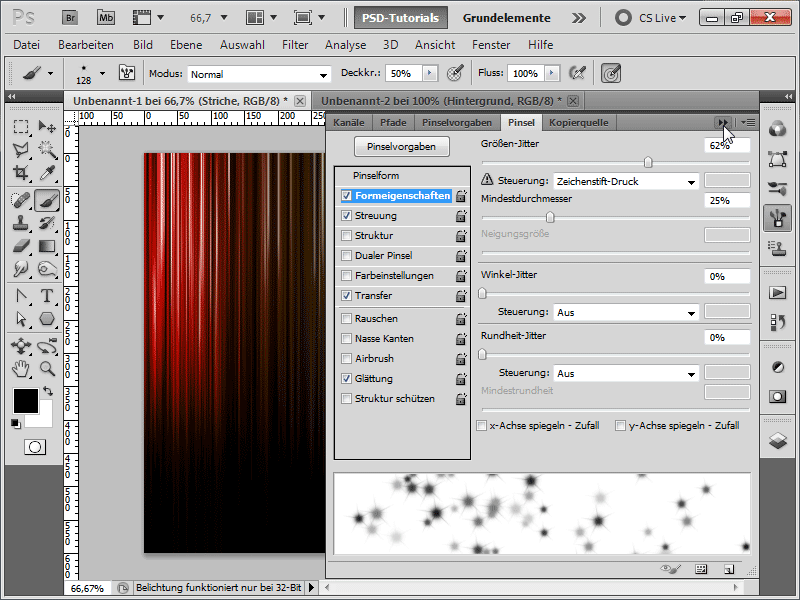Screen dimensions: 800x600
Task: Enable the Dualer Pinsel checkbox
Action: pyautogui.click(x=346, y=255)
